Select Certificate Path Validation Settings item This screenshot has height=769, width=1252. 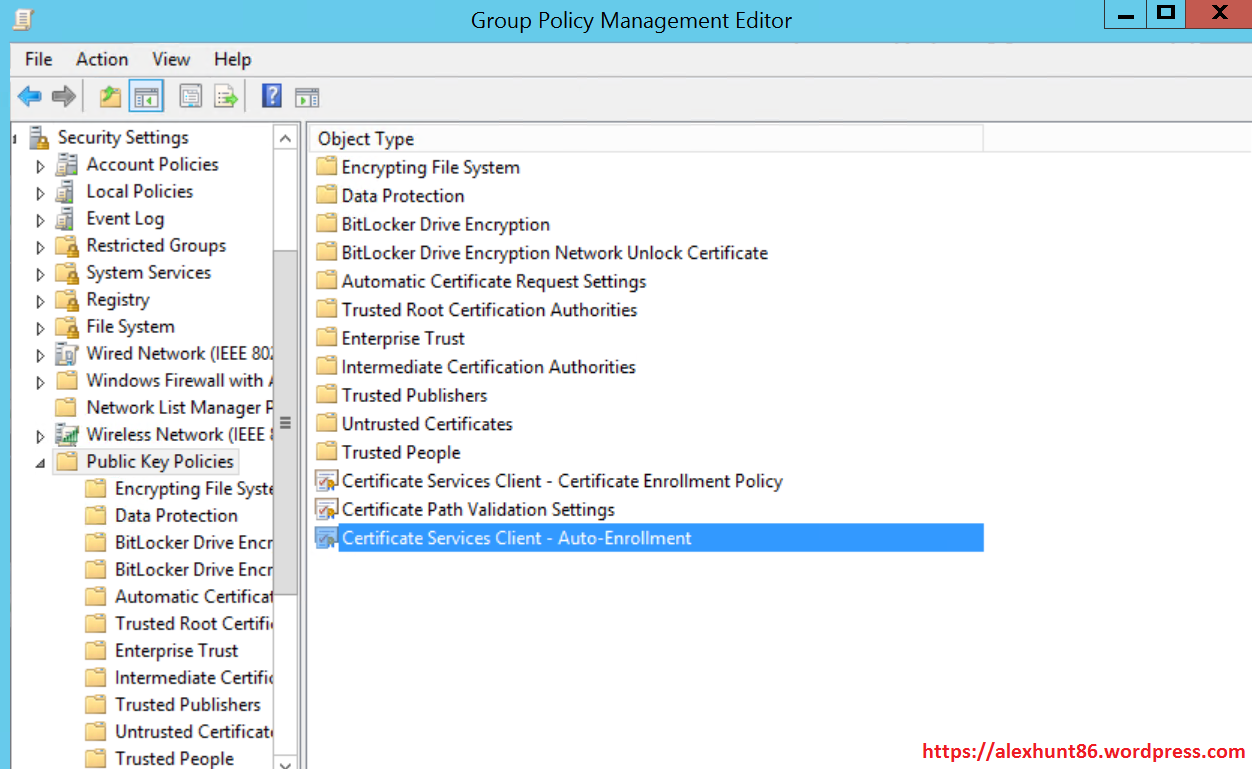coord(478,510)
